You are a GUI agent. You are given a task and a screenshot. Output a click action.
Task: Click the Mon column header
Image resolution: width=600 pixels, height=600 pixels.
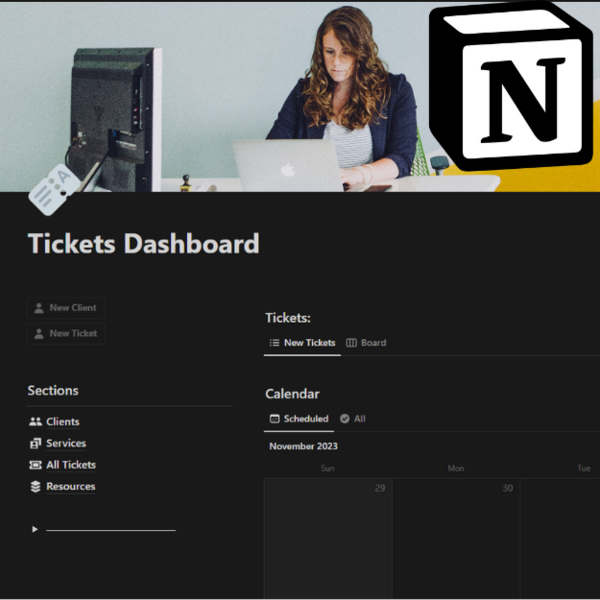click(456, 468)
